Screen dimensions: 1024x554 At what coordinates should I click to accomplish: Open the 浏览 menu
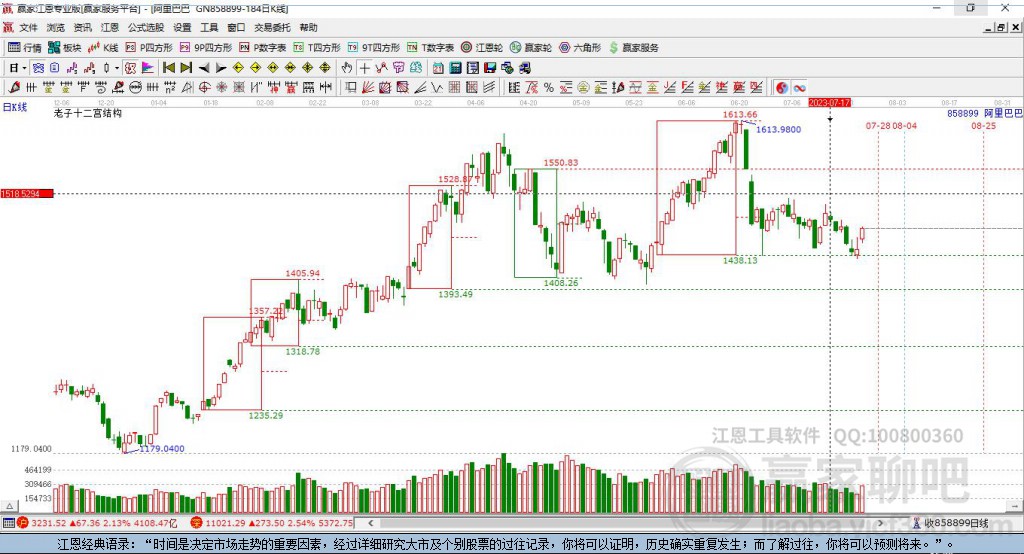tap(56, 27)
